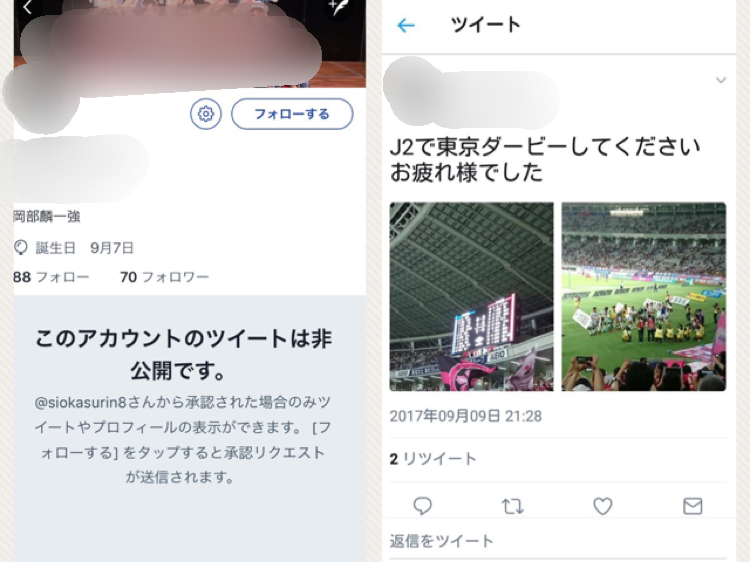Expand the tweet options chevron
Viewport: 750px width, 562px height.
click(721, 80)
